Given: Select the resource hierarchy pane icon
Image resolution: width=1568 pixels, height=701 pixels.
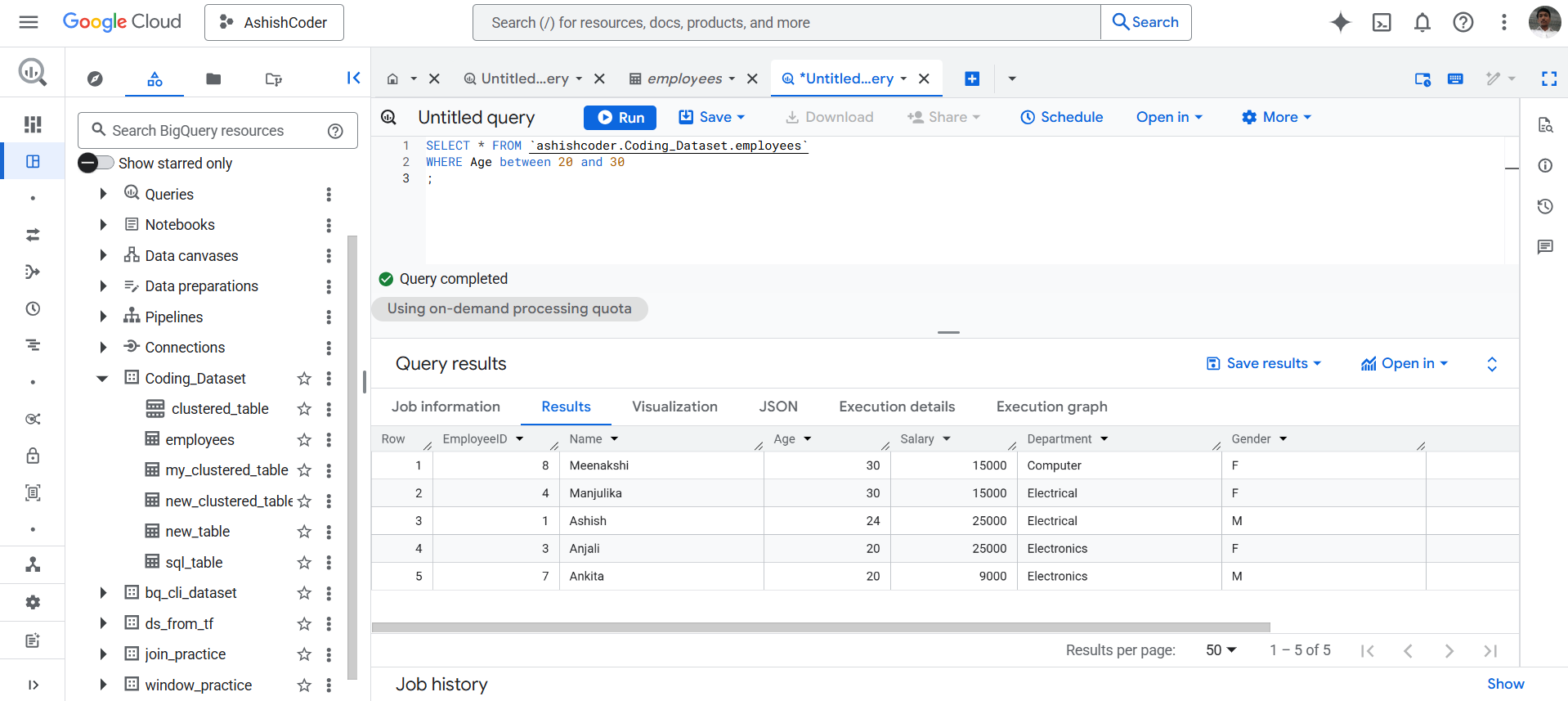Looking at the screenshot, I should tap(155, 79).
